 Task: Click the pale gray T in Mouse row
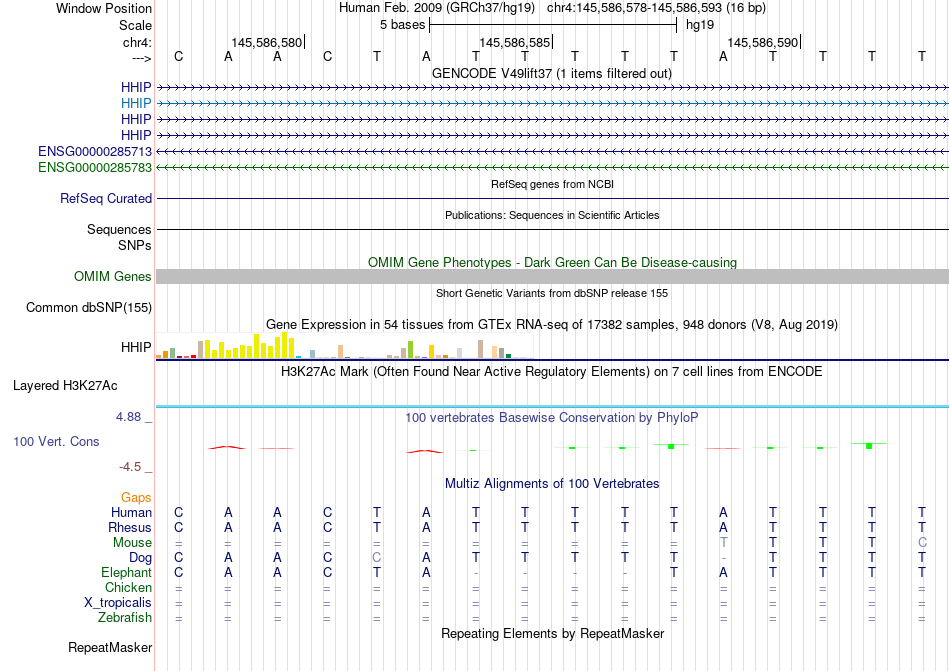point(723,543)
